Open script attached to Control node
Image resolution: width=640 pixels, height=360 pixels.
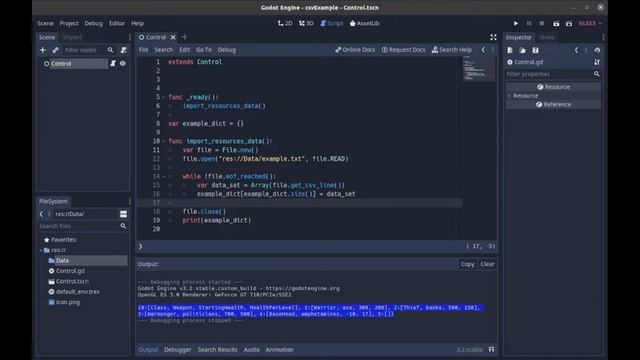pos(113,64)
